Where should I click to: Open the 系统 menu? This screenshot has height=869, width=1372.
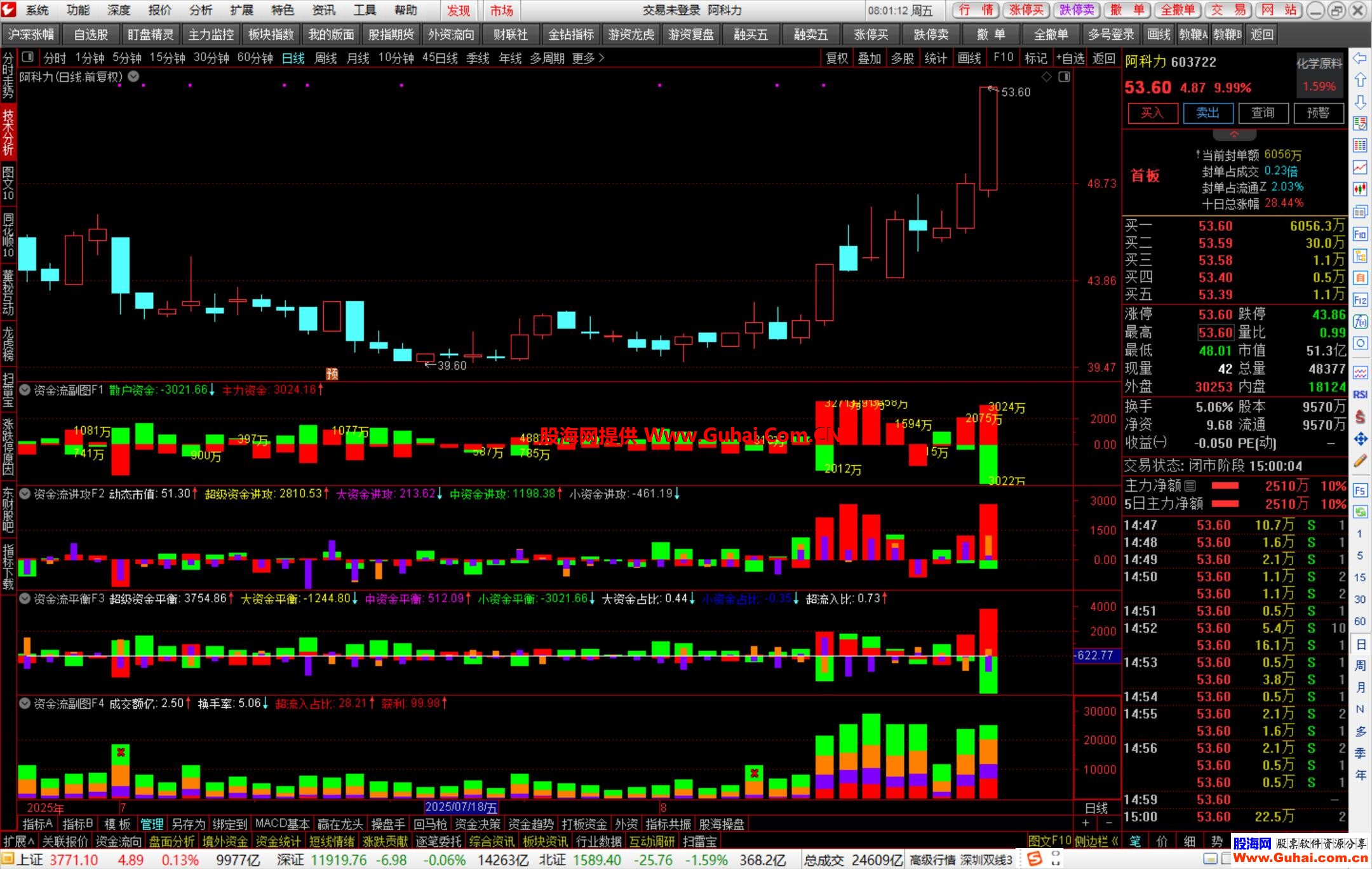click(37, 10)
